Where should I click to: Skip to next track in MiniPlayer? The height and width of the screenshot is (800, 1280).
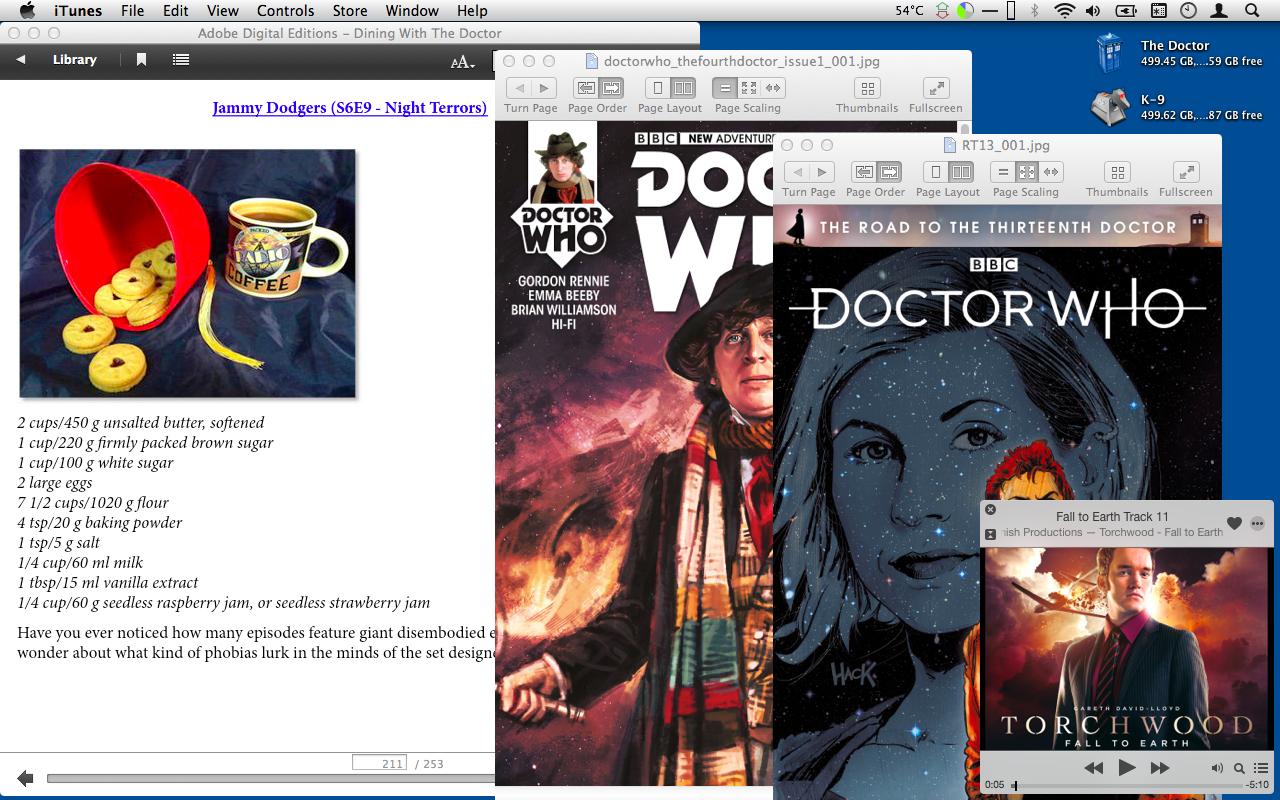[x=1159, y=768]
